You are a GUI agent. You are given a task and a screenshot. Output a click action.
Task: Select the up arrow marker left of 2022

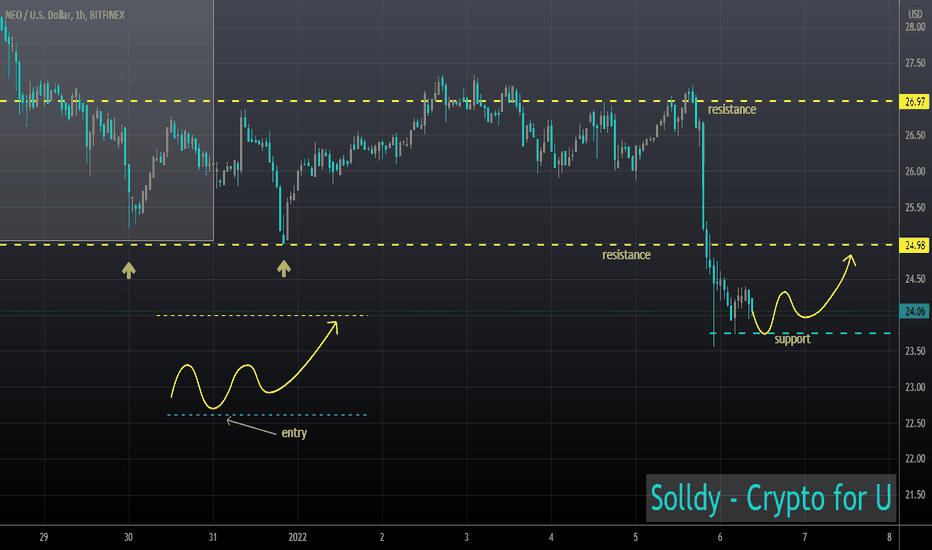(x=284, y=269)
